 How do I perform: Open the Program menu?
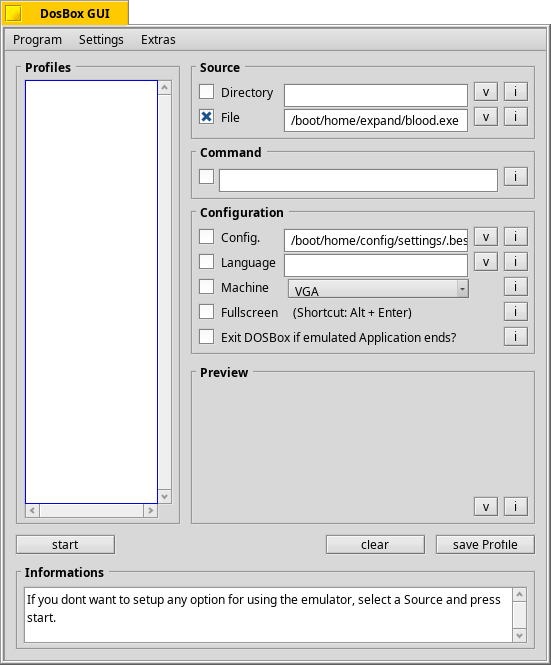pos(37,39)
